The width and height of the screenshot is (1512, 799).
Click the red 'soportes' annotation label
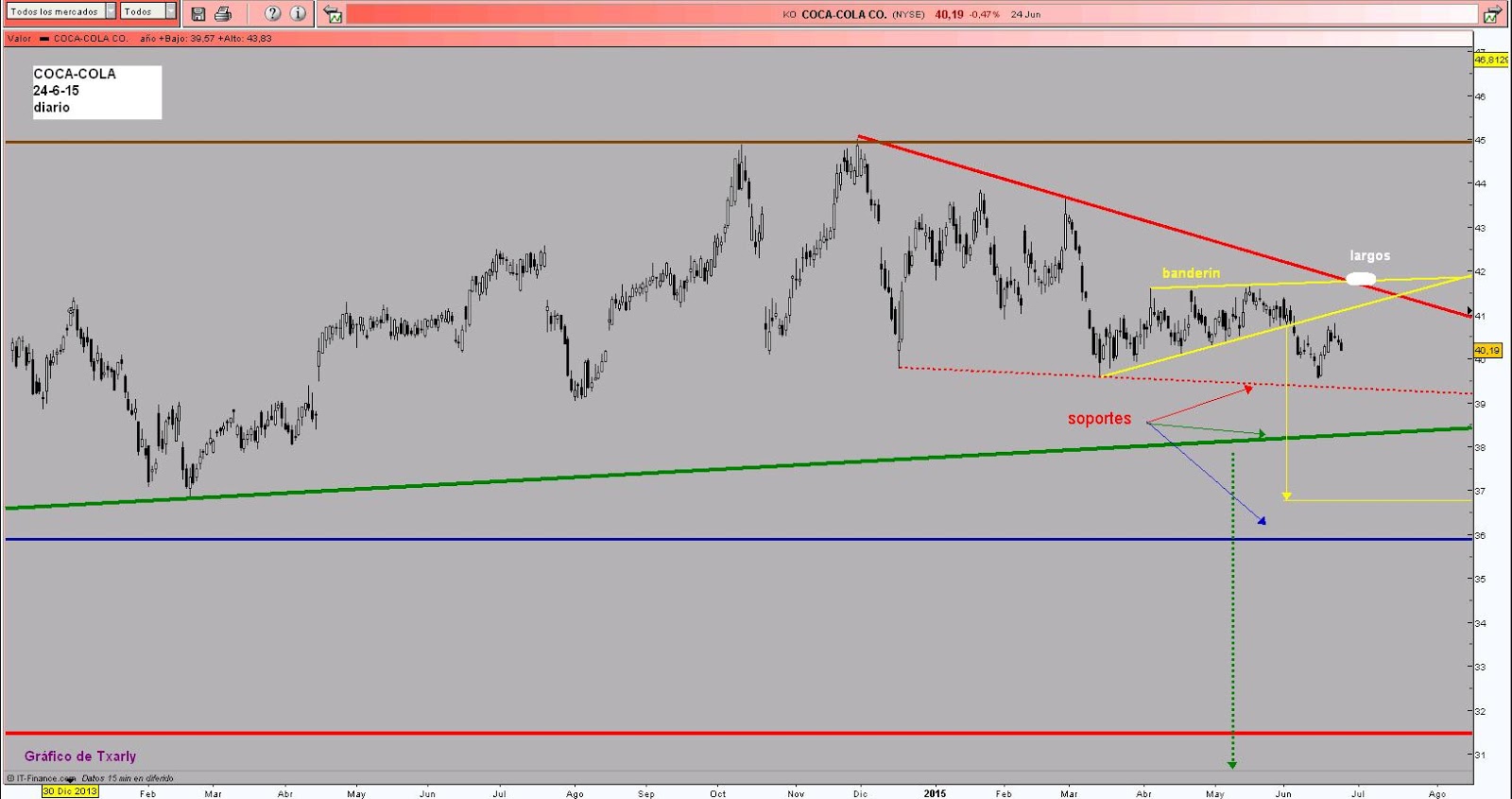[x=1099, y=419]
